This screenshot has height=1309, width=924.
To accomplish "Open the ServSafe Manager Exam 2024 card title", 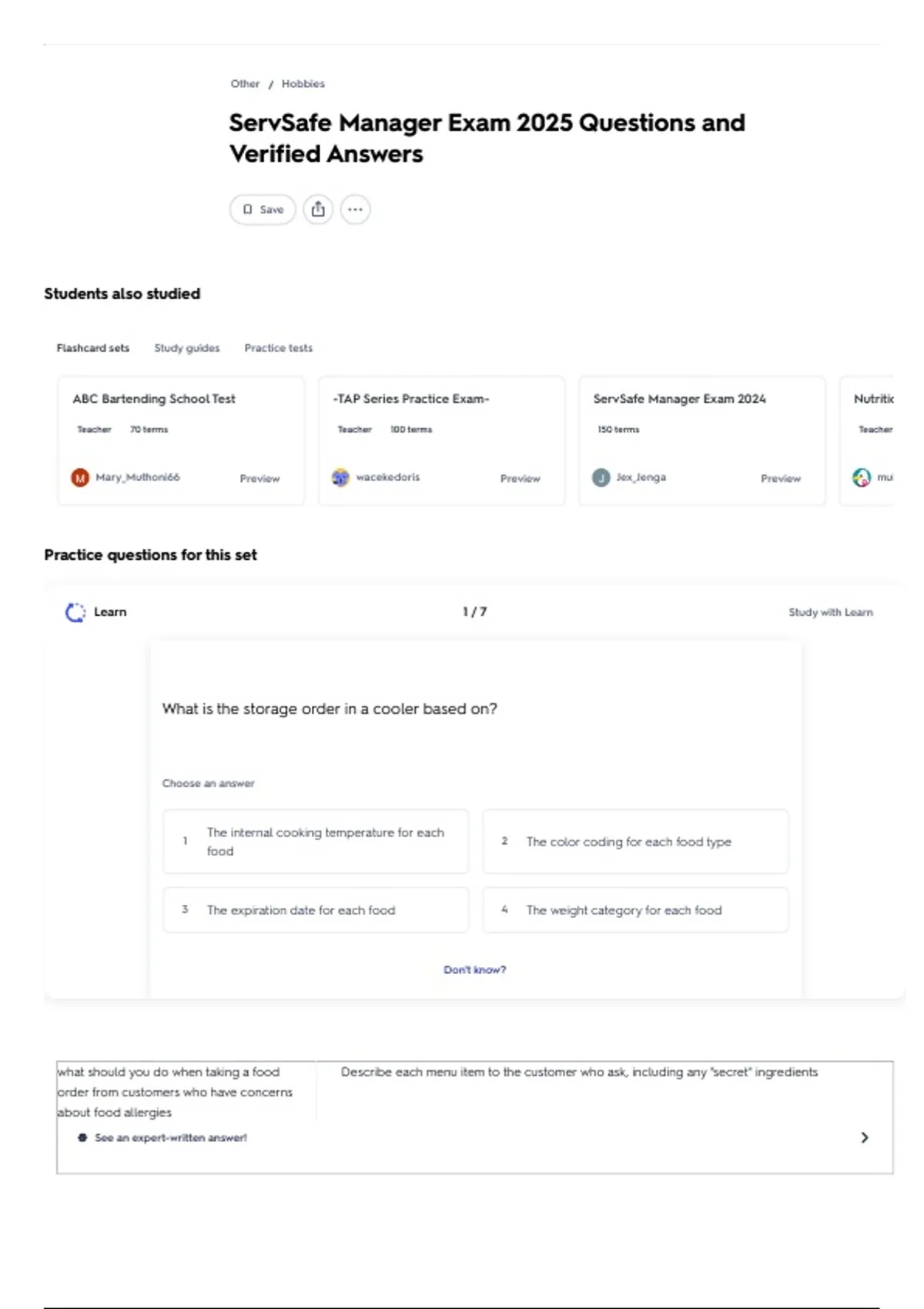I will pos(680,399).
